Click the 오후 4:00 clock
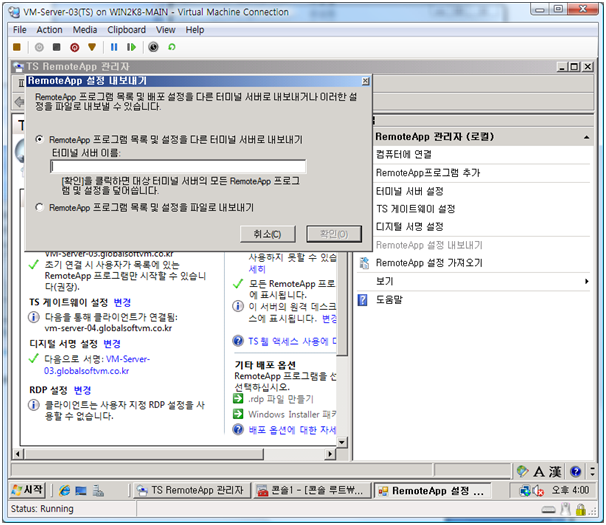Screen dimensions: 606x525 (570, 490)
